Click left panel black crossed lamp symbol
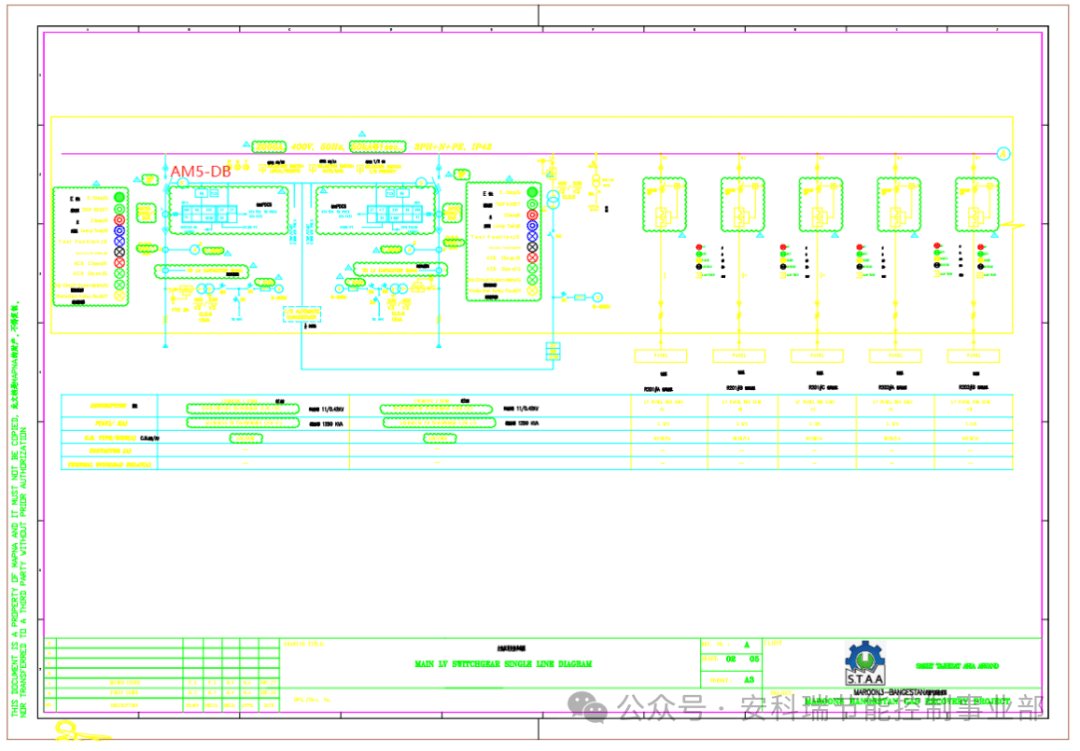This screenshot has height=751, width=1080. point(119,252)
